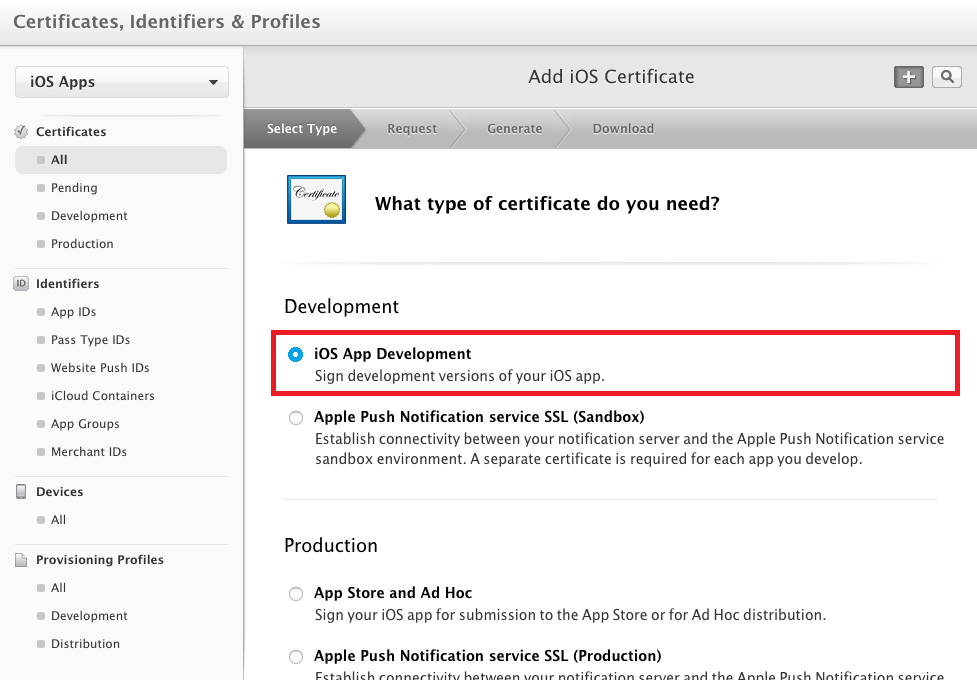Click the Devices section heading
This screenshot has height=680, width=977.
(59, 492)
